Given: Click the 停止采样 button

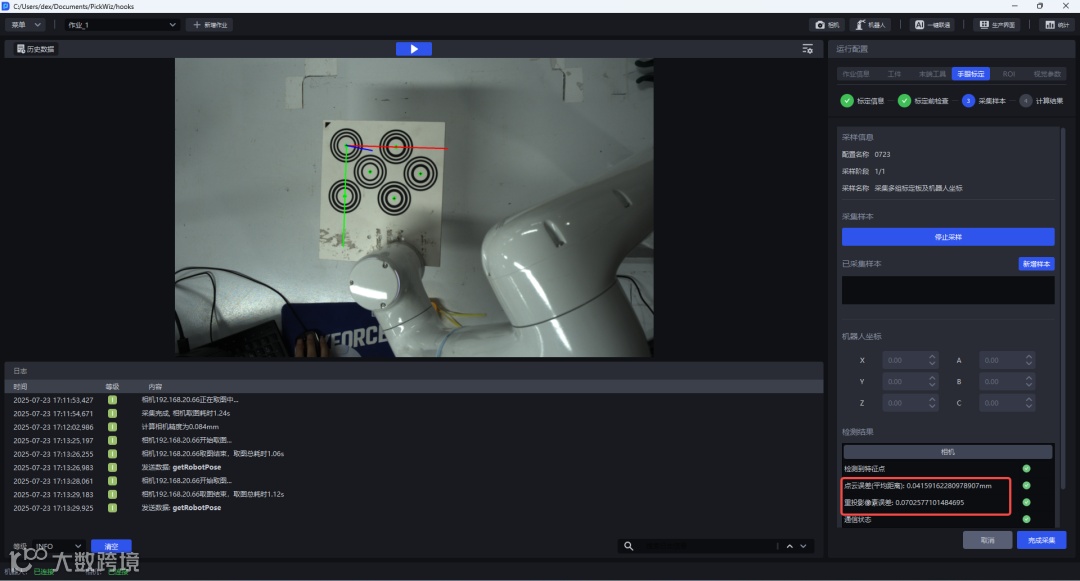Looking at the screenshot, I should [x=948, y=237].
